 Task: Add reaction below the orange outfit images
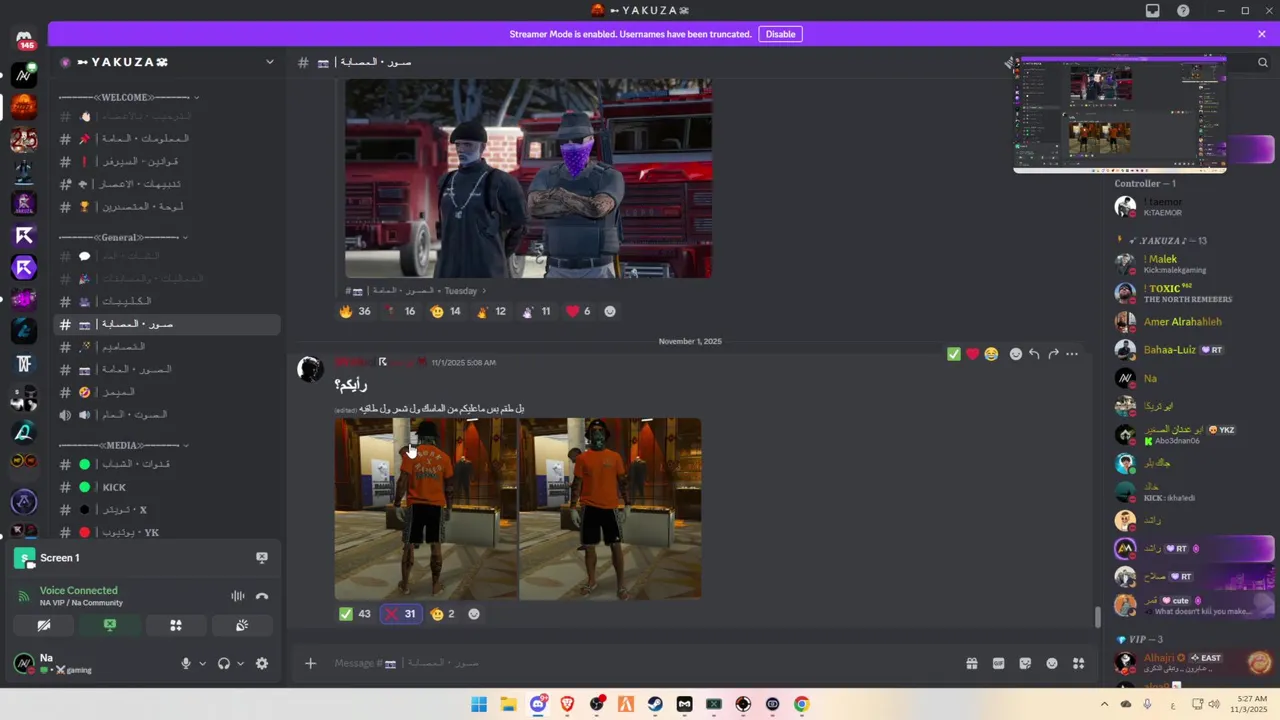tap(474, 614)
